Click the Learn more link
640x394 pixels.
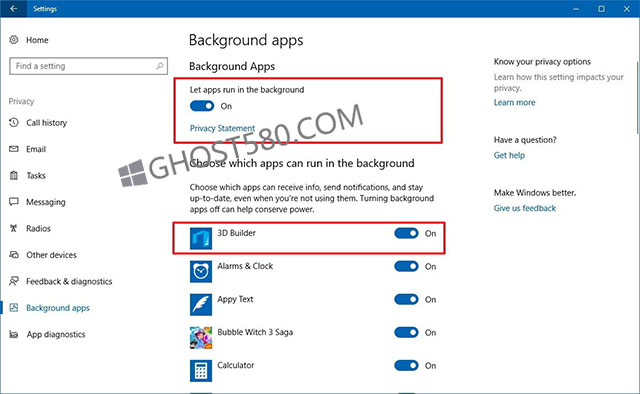514,102
